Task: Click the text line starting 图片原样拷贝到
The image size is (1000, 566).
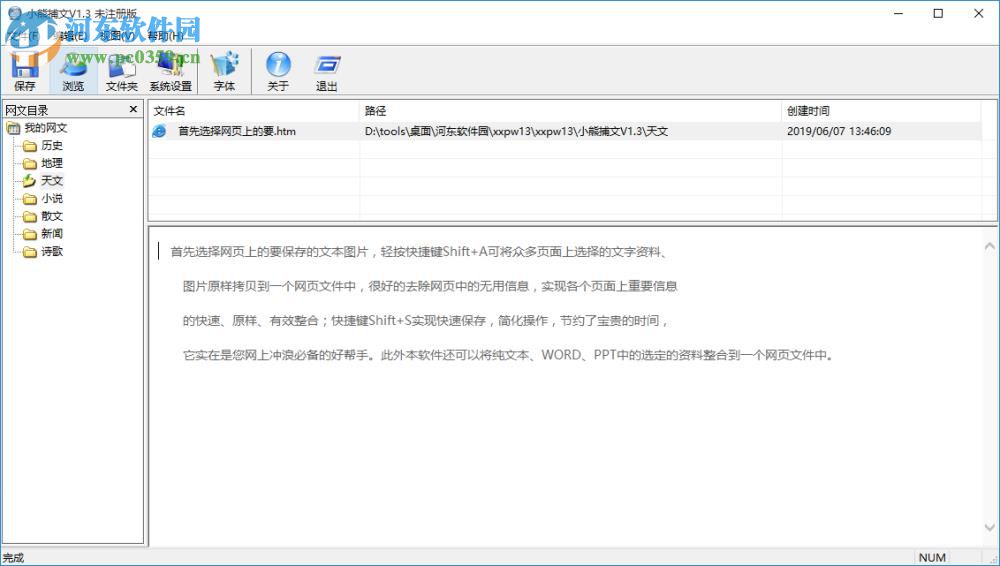Action: pos(430,286)
